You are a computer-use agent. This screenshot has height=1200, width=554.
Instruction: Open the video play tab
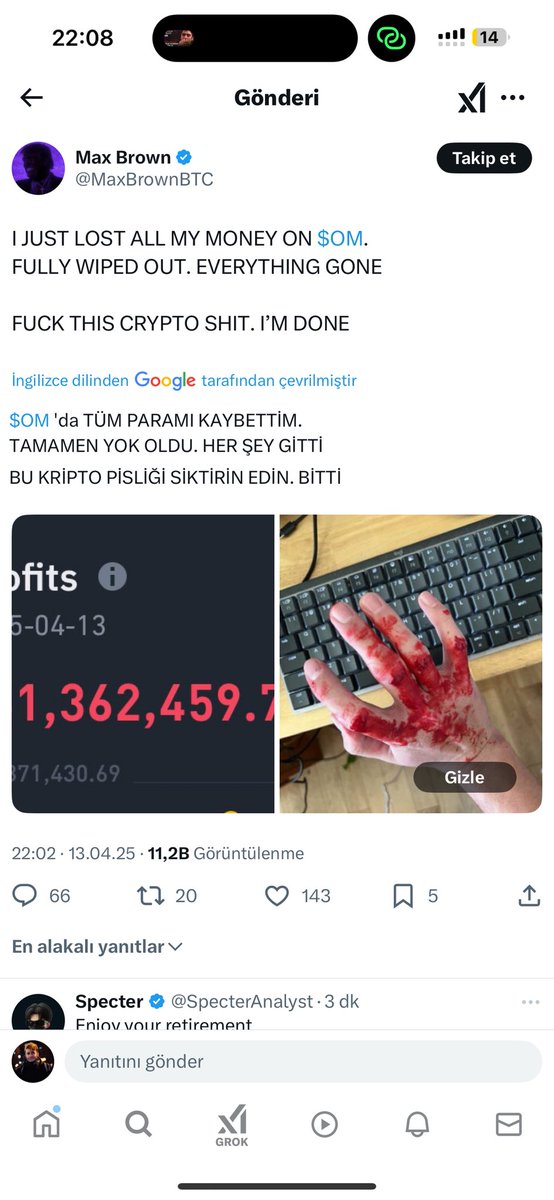pyautogui.click(x=324, y=1124)
